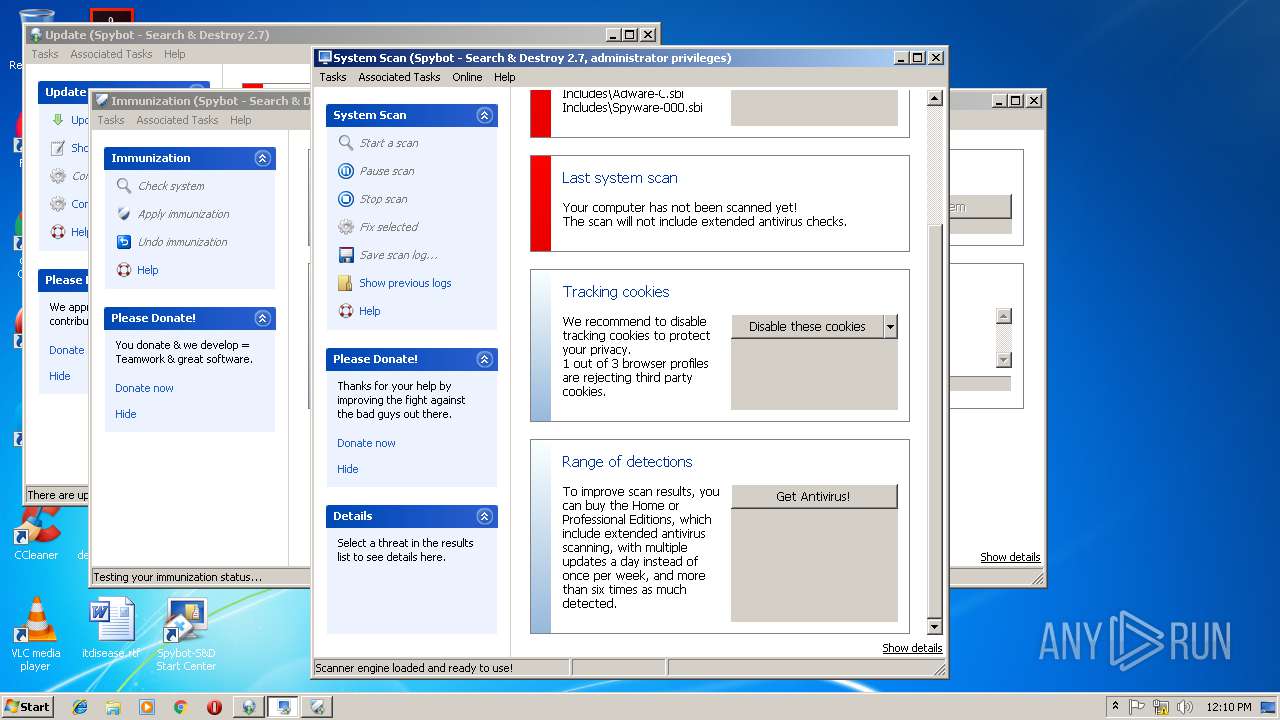Open Disable these cookies dropdown arrow

(890, 327)
